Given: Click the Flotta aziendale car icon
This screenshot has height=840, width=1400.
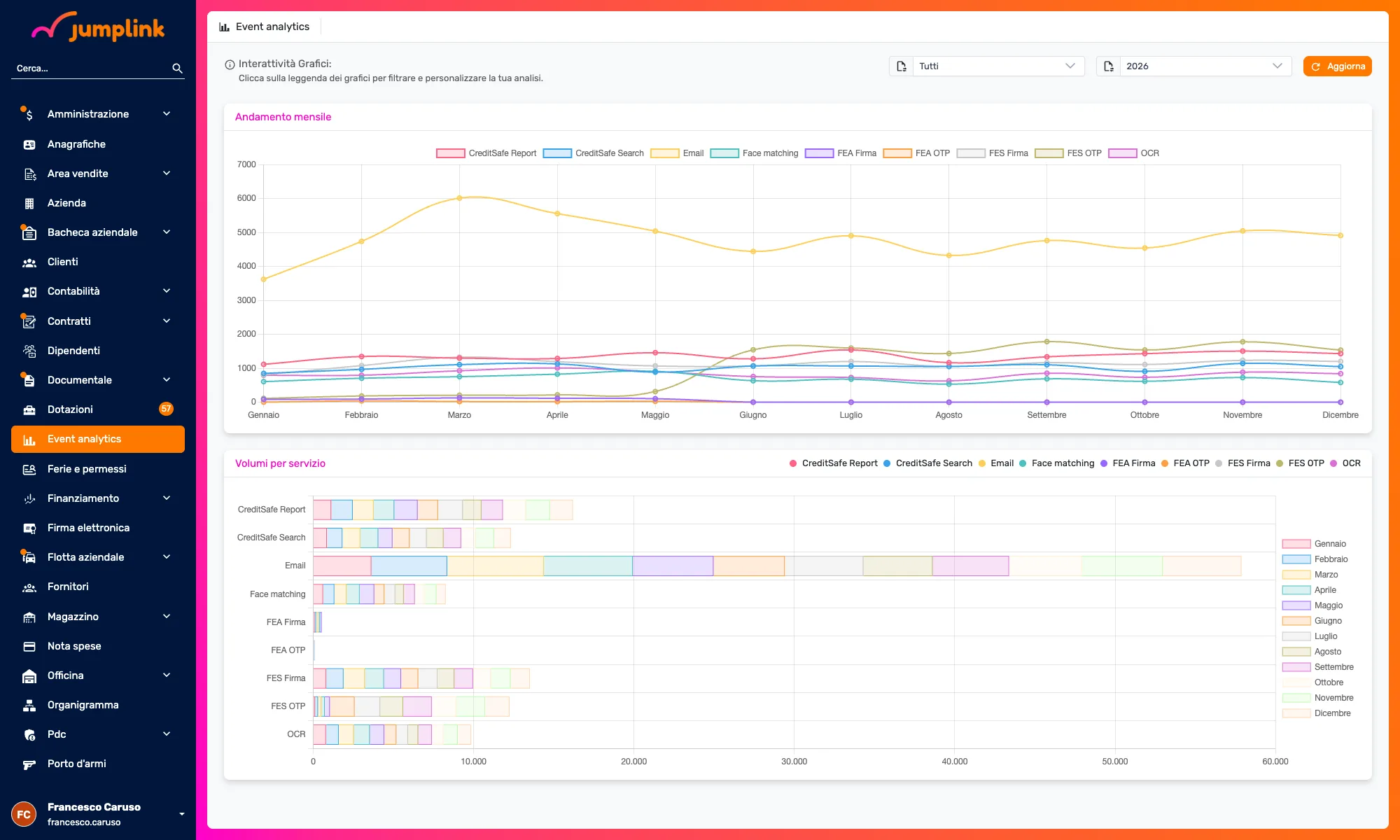Looking at the screenshot, I should tap(29, 557).
